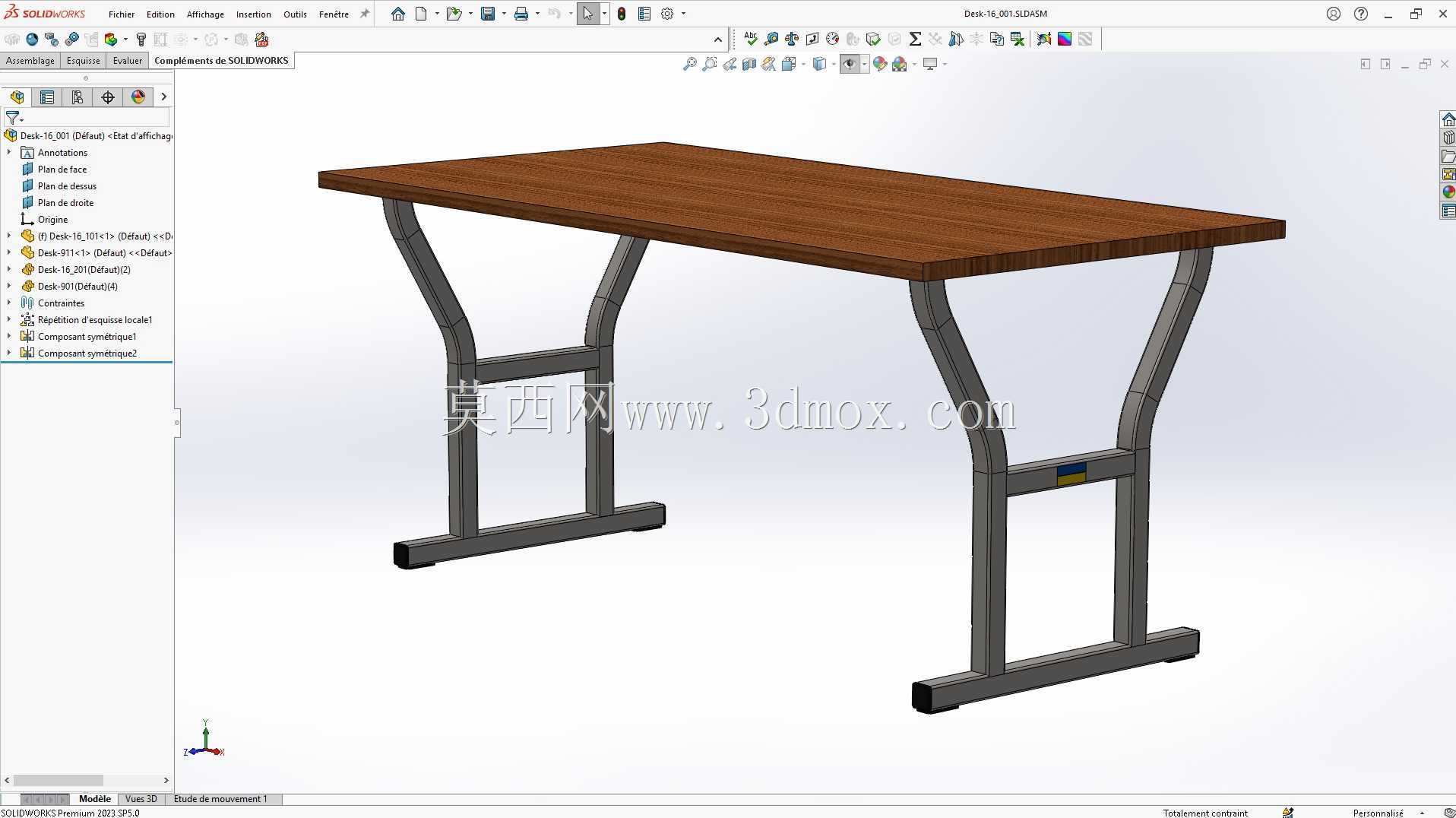Select the Measure tape tool
The width and height of the screenshot is (1456, 818).
(771, 39)
